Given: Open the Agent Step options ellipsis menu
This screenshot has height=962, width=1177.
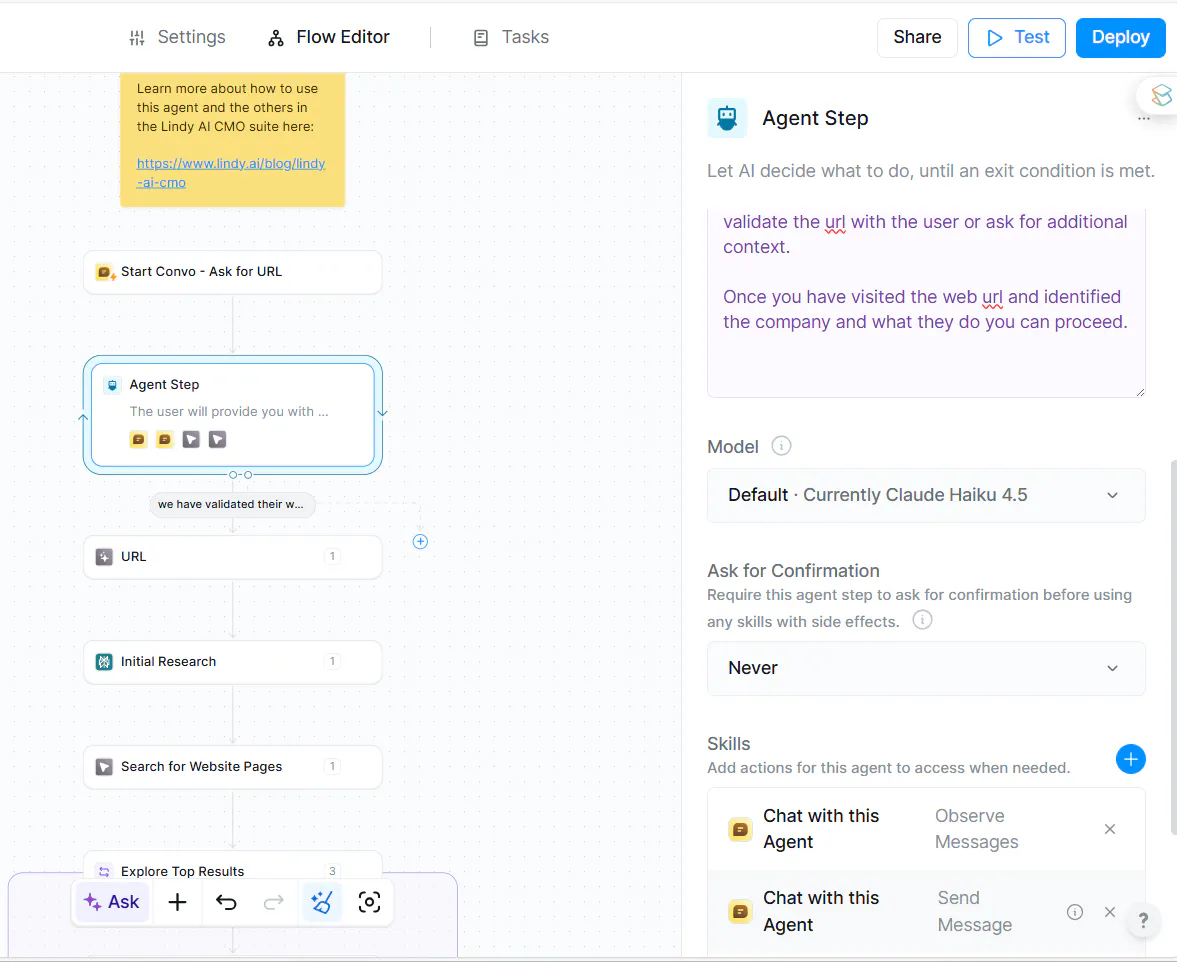Looking at the screenshot, I should point(1144,118).
